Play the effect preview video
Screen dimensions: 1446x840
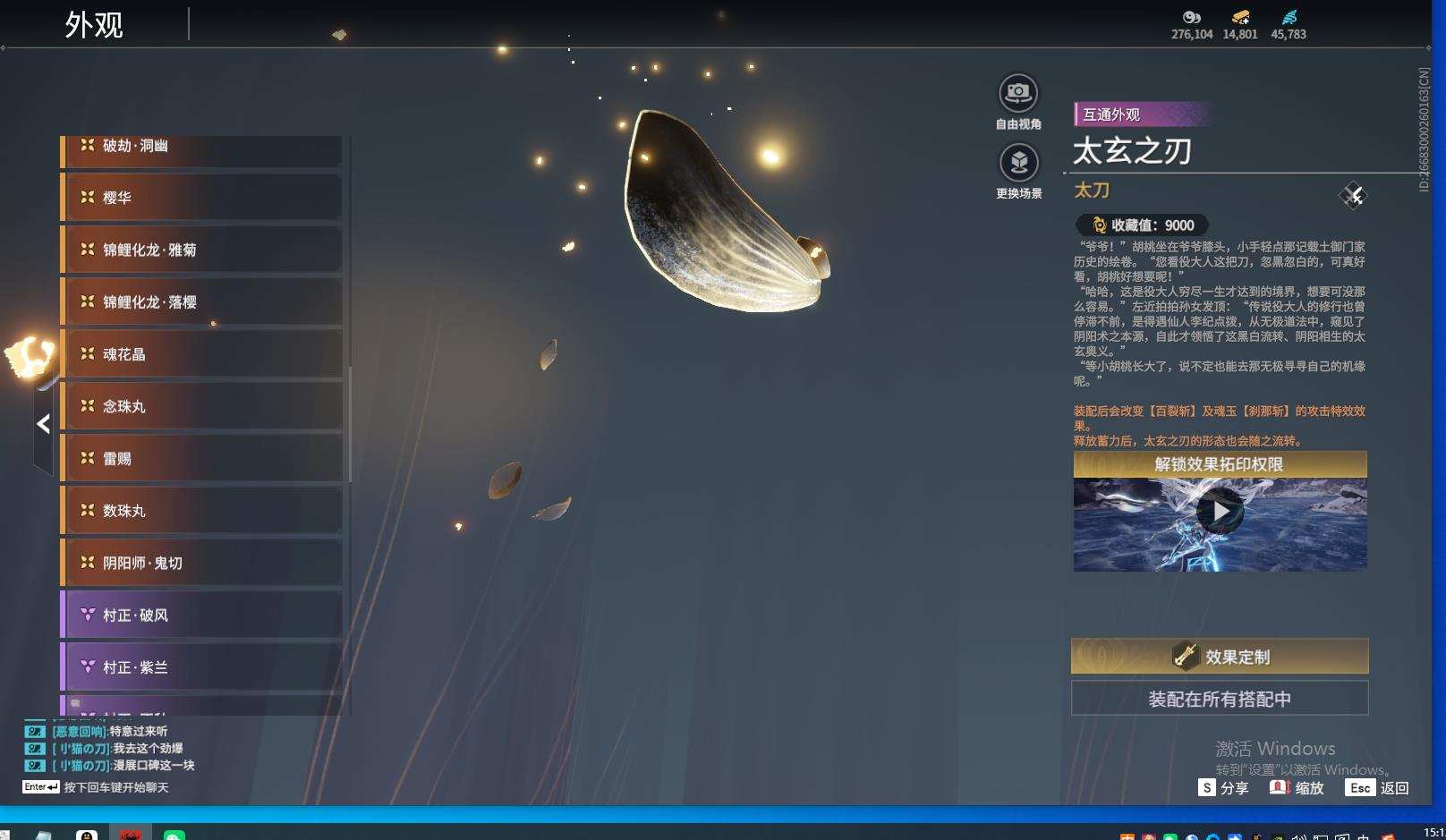coord(1220,512)
